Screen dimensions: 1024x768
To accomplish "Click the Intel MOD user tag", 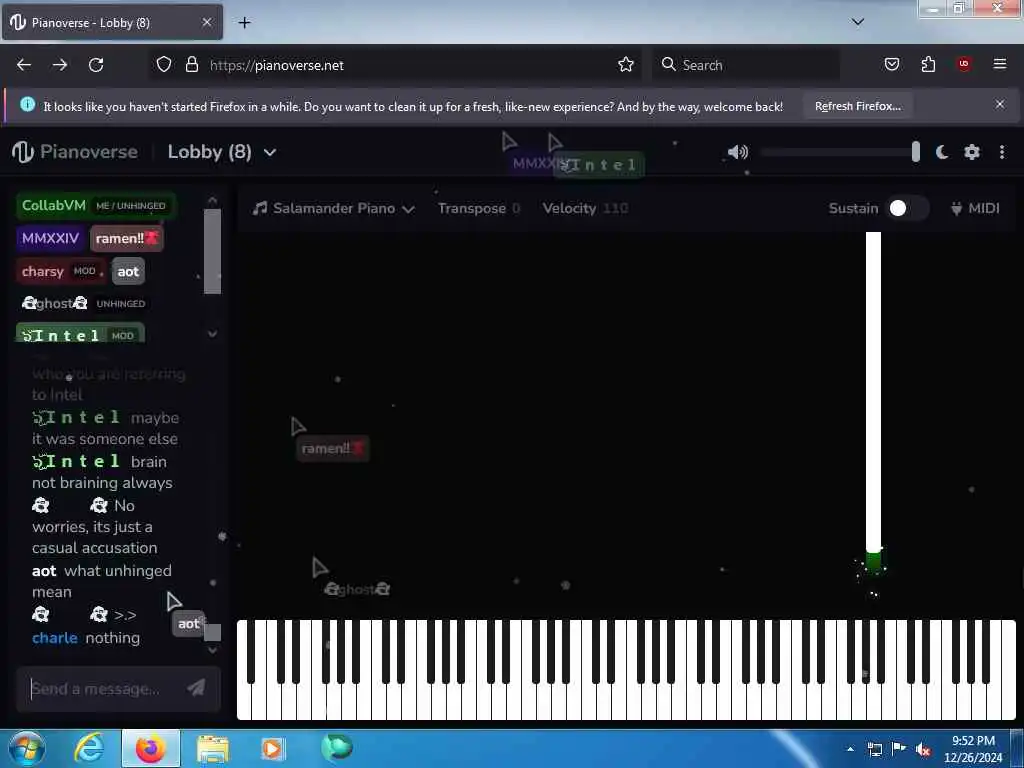I will 80,334.
